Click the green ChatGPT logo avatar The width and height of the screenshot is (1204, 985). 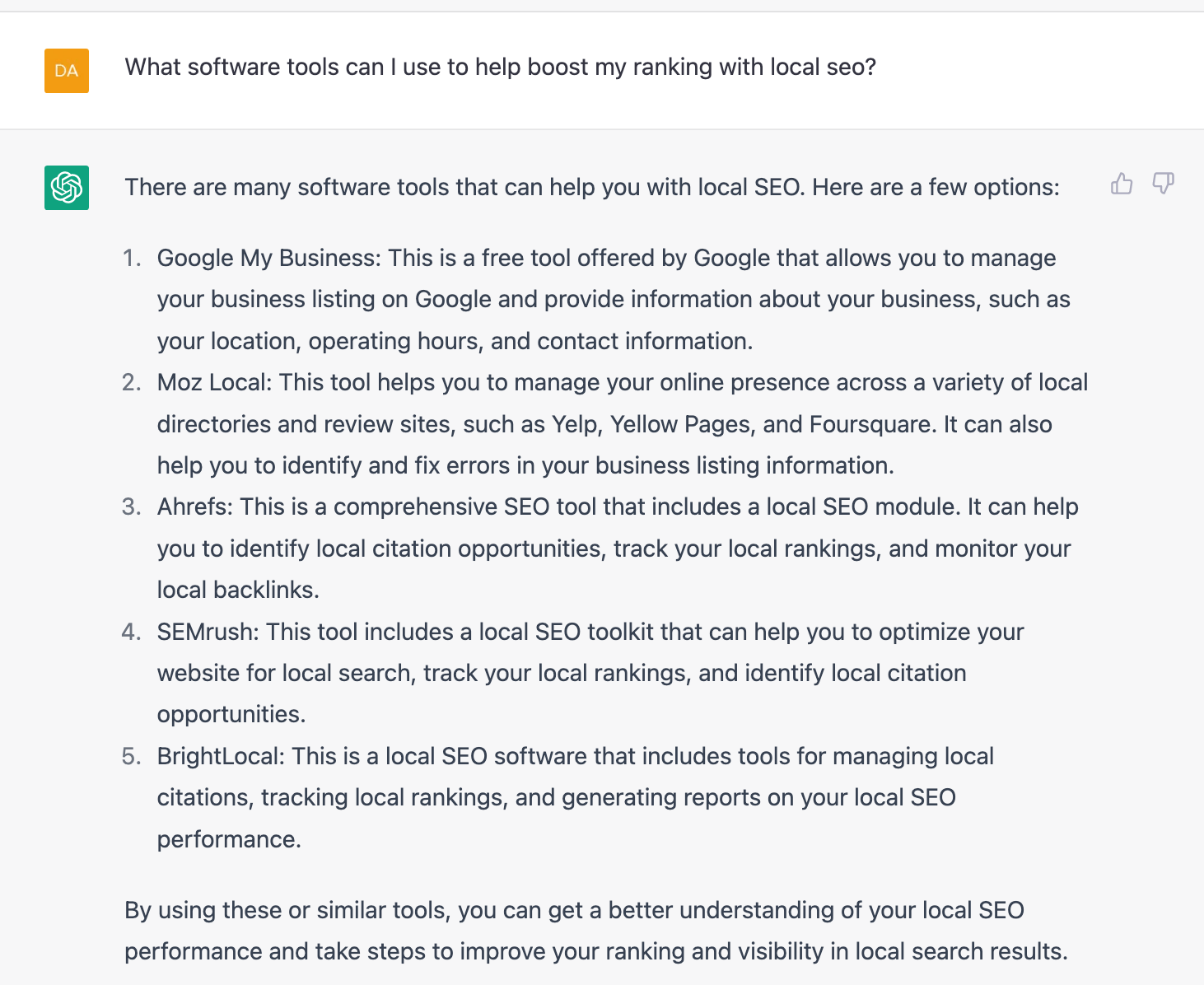point(67,188)
